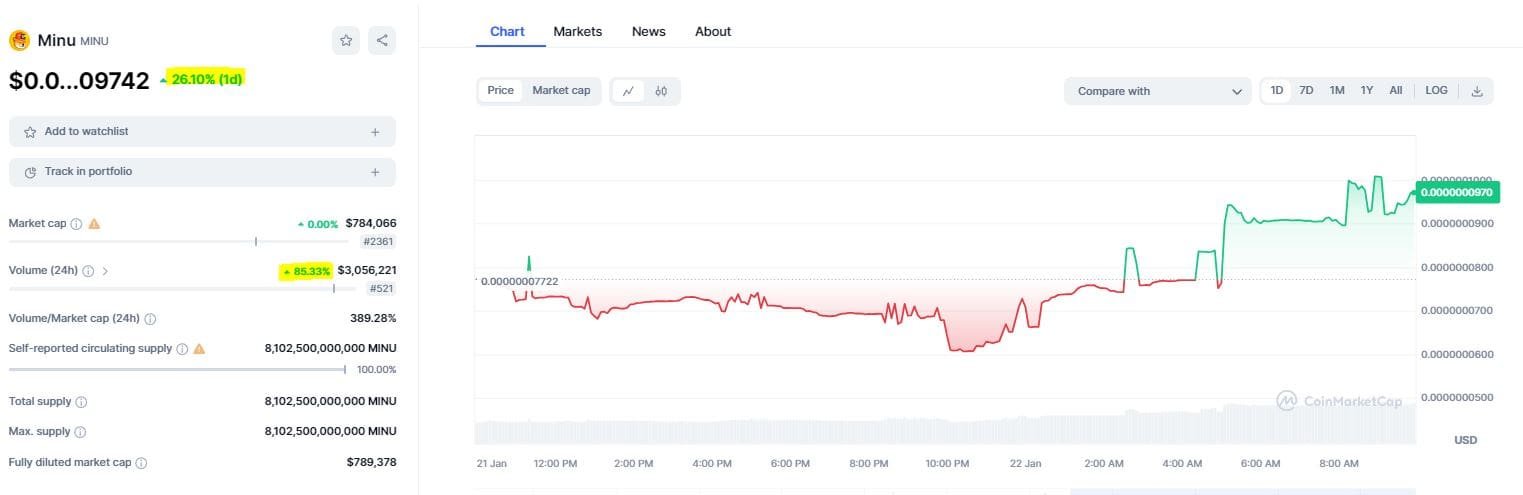Open circulating supply info icon
This screenshot has width=1523, height=495.
tap(182, 349)
